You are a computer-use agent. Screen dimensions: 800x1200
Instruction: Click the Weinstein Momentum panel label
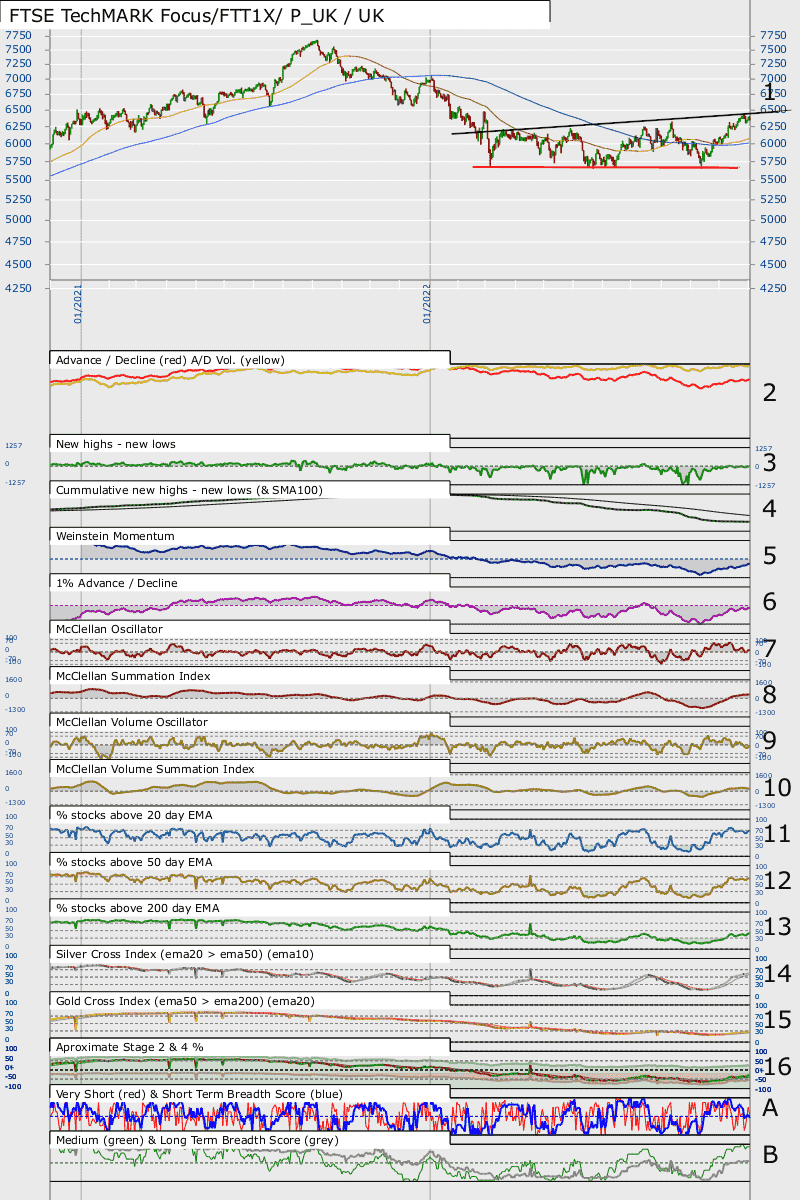tap(115, 536)
